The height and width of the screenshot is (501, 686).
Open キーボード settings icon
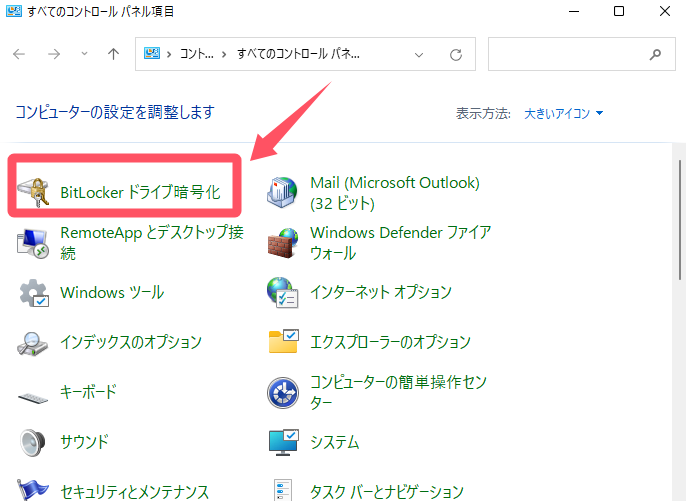click(x=35, y=393)
